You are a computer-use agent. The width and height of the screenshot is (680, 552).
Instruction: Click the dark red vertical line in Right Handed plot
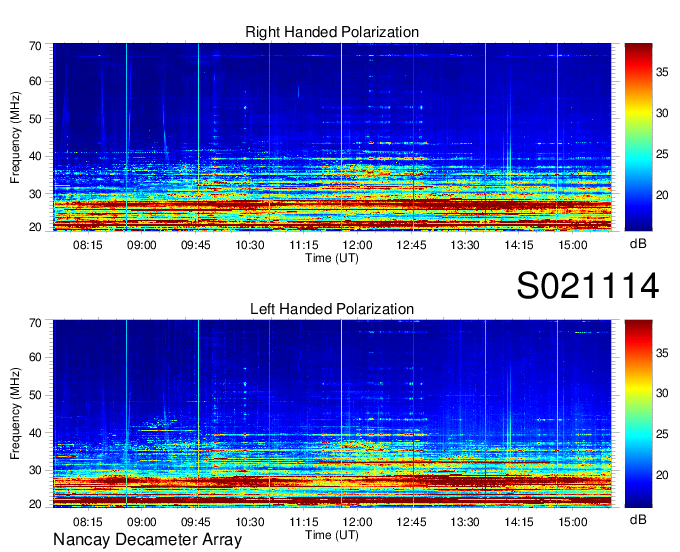tap(413, 137)
